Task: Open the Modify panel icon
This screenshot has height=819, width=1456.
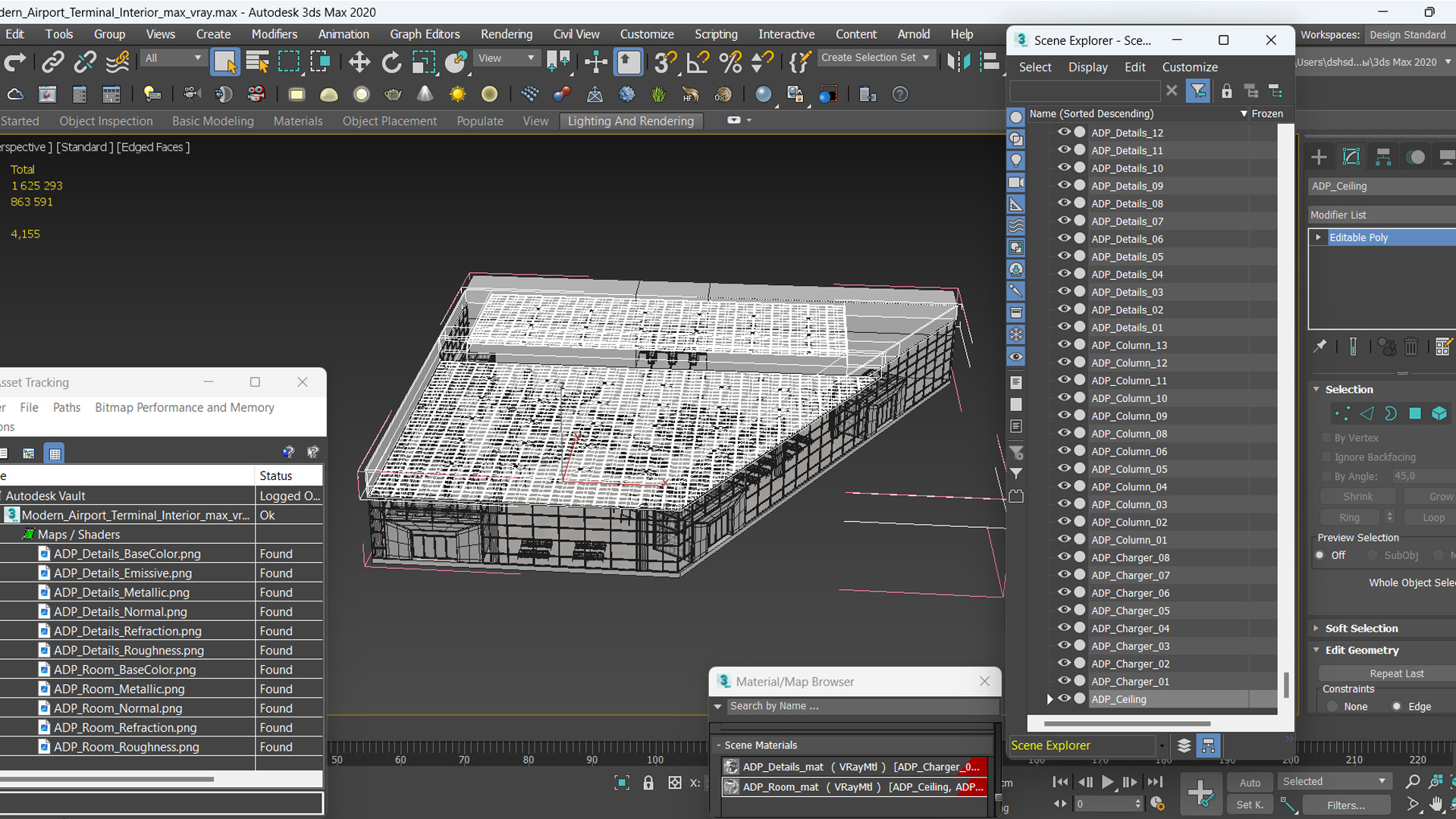Action: pyautogui.click(x=1351, y=157)
